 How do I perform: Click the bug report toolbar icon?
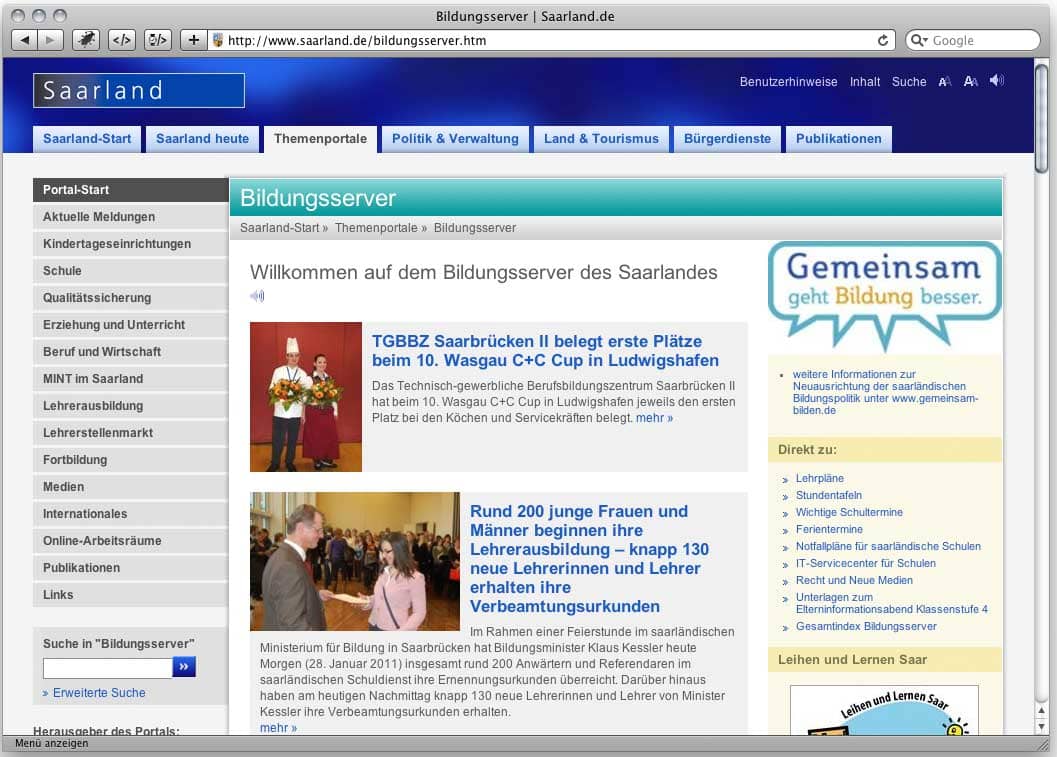(x=87, y=40)
